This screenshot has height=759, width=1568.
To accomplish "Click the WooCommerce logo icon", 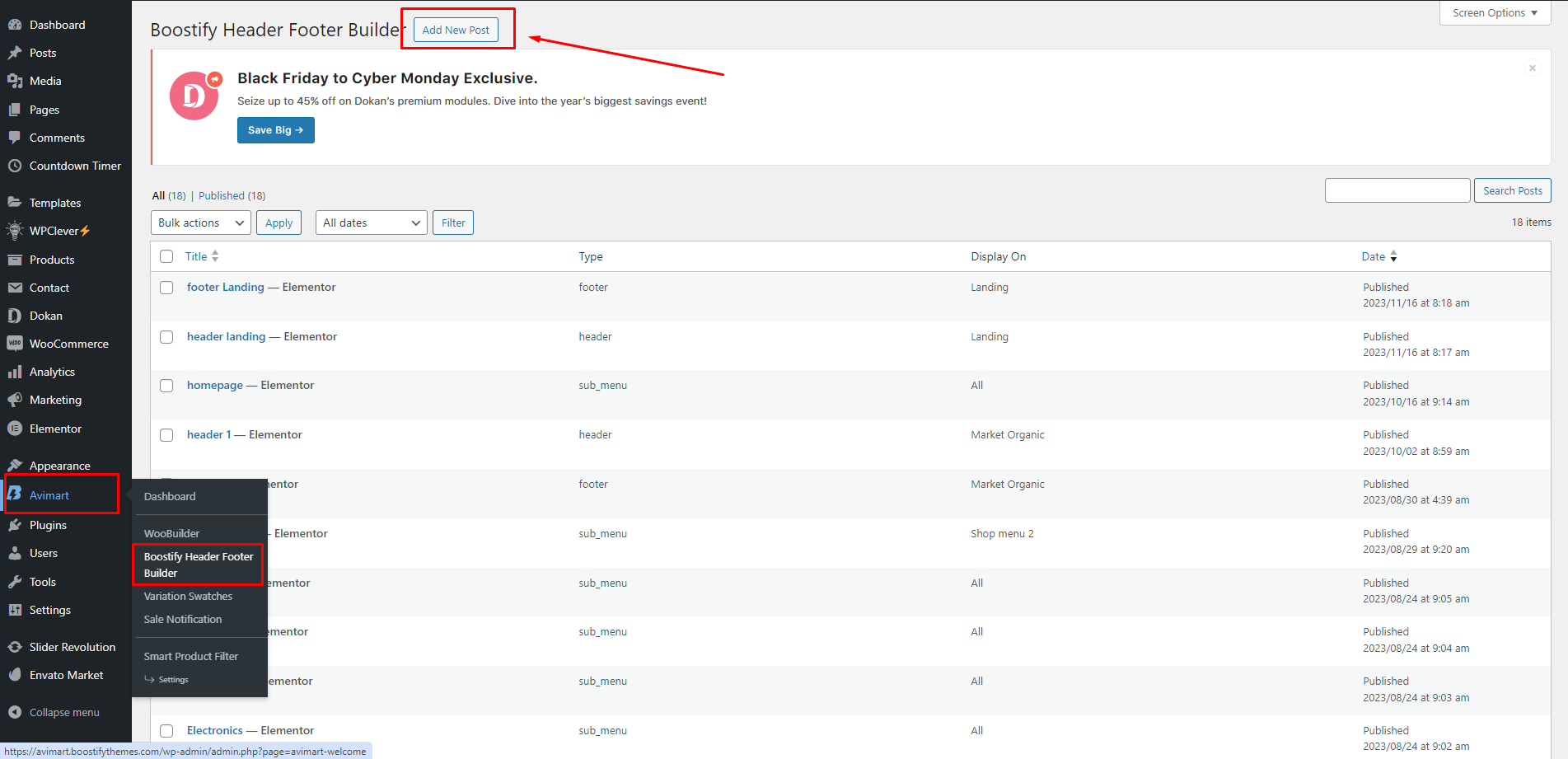I will pos(15,344).
